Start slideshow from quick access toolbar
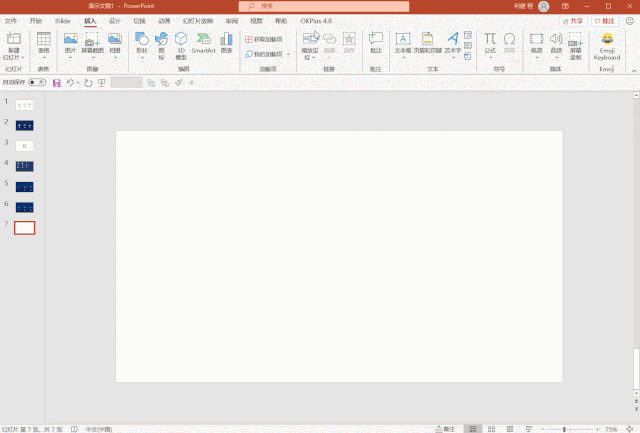This screenshot has height=433, width=640. coord(102,83)
